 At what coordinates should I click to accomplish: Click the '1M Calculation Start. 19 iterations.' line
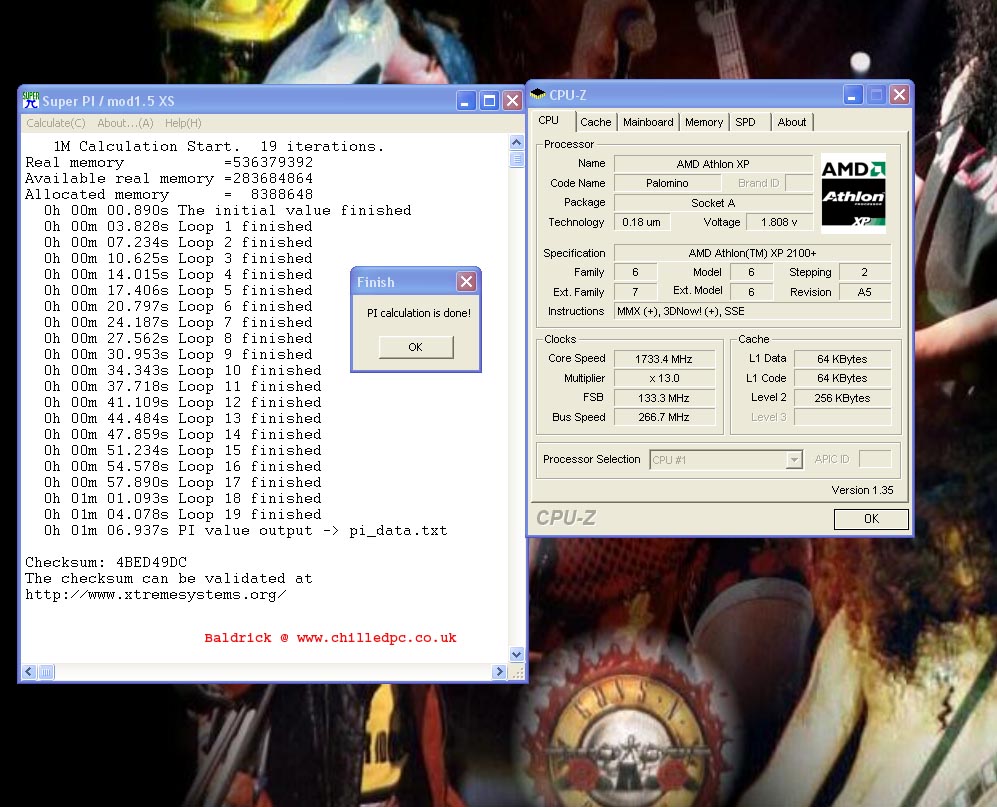click(x=219, y=146)
